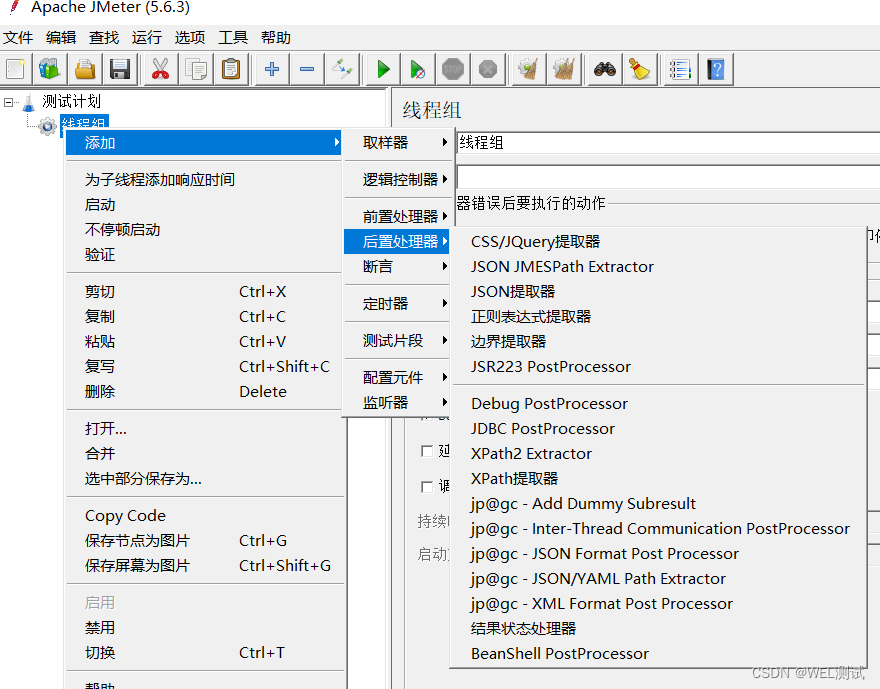Click the Stop sign toolbar icon
880x689 pixels.
click(x=453, y=69)
